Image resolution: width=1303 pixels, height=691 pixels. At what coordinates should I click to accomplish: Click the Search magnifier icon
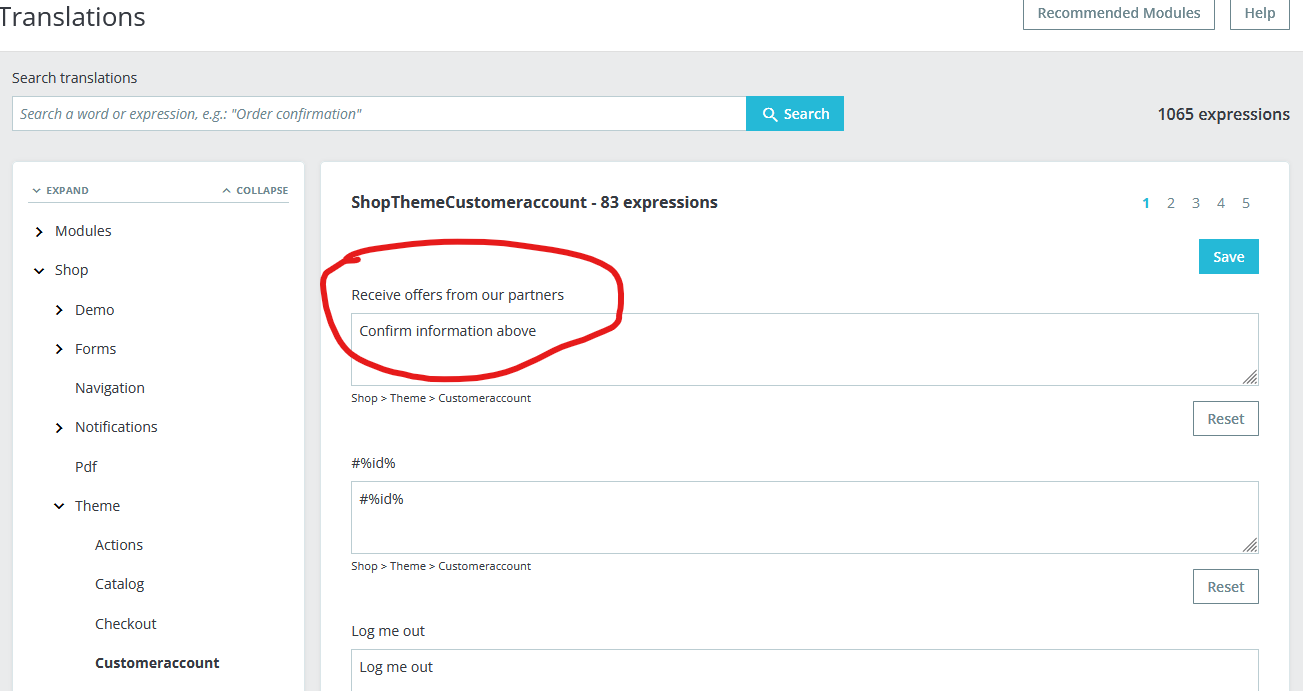(770, 114)
